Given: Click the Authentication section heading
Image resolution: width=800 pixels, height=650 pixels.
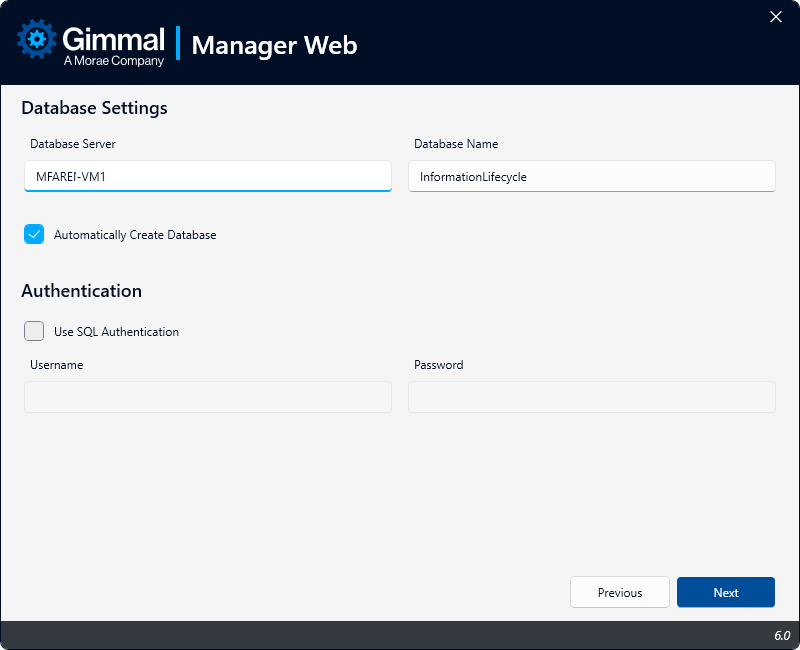Looking at the screenshot, I should [81, 291].
